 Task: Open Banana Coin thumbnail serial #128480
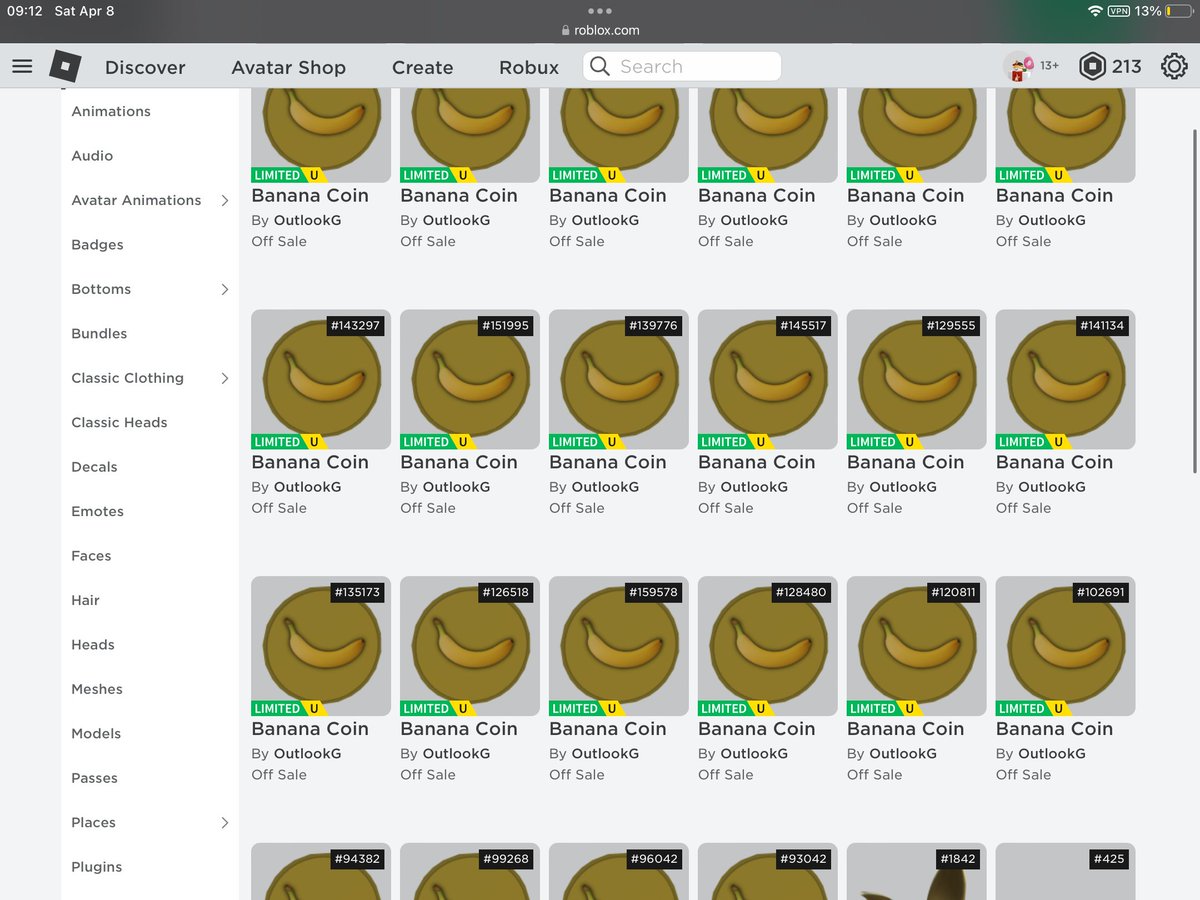coord(767,646)
